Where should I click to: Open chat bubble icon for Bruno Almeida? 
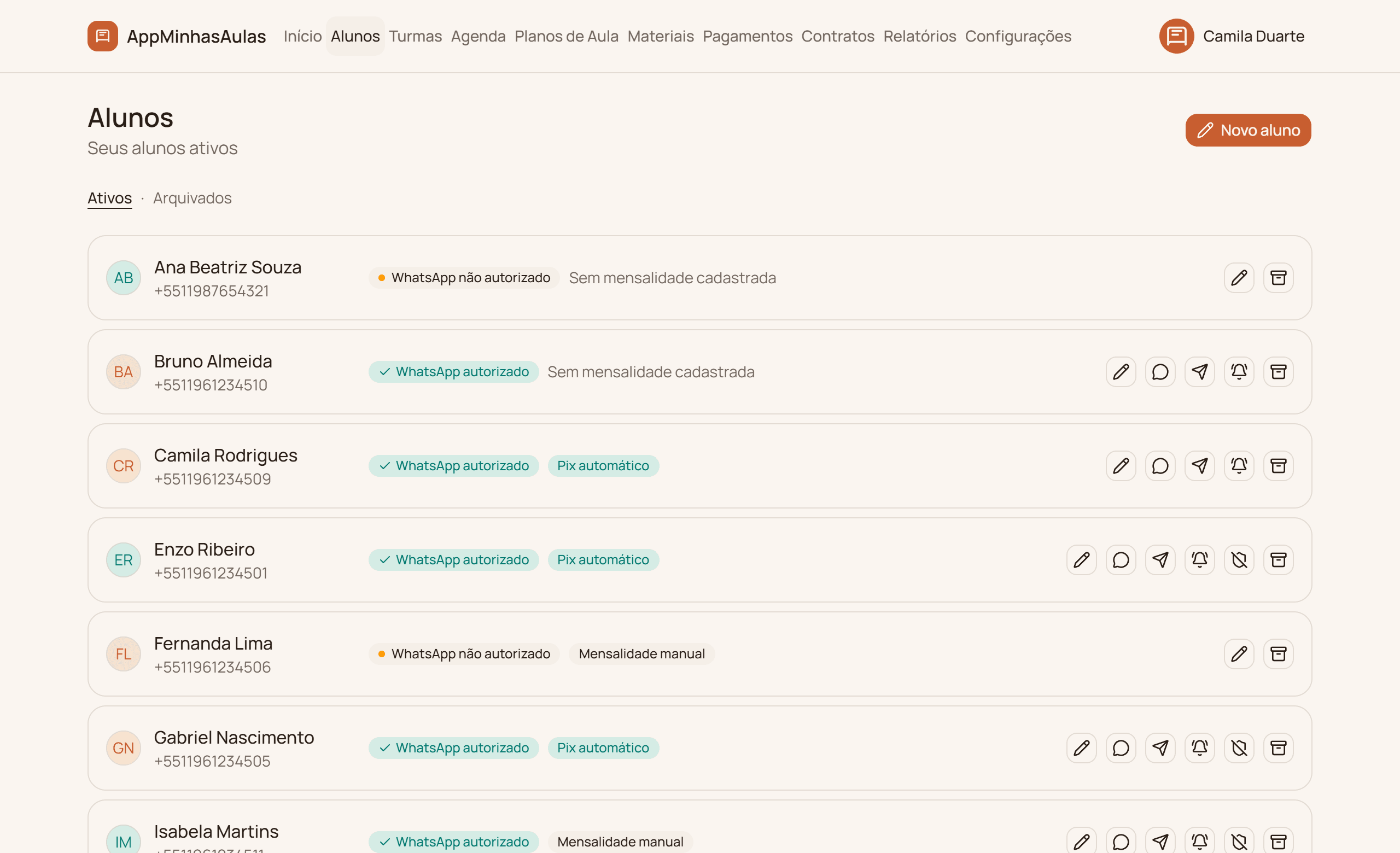(1160, 372)
